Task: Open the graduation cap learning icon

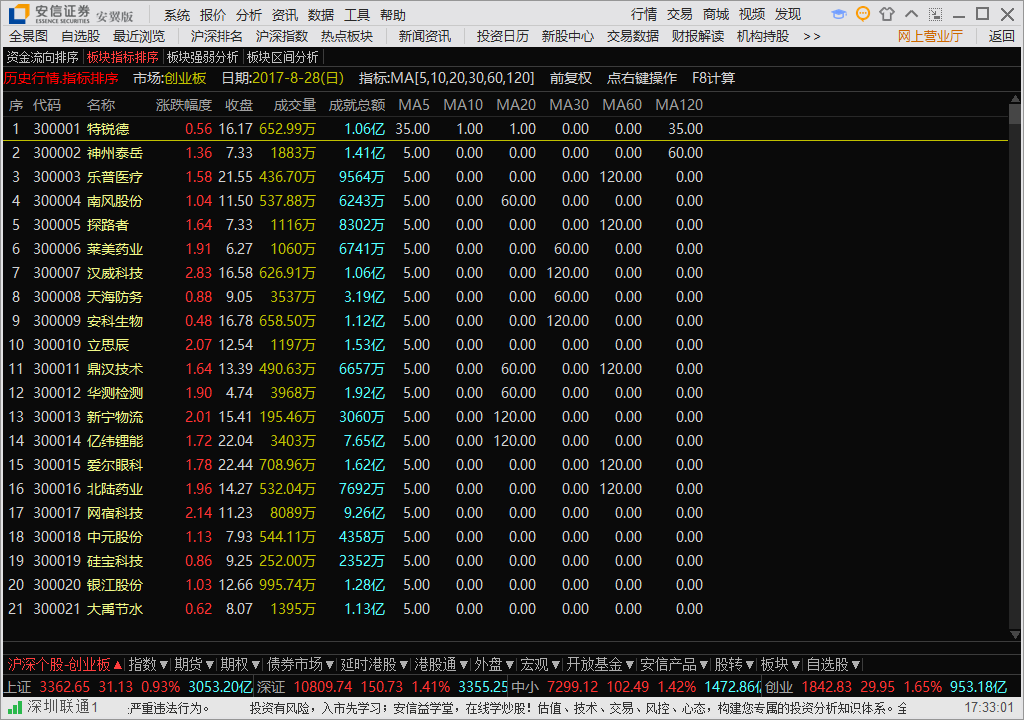Action: 839,14
